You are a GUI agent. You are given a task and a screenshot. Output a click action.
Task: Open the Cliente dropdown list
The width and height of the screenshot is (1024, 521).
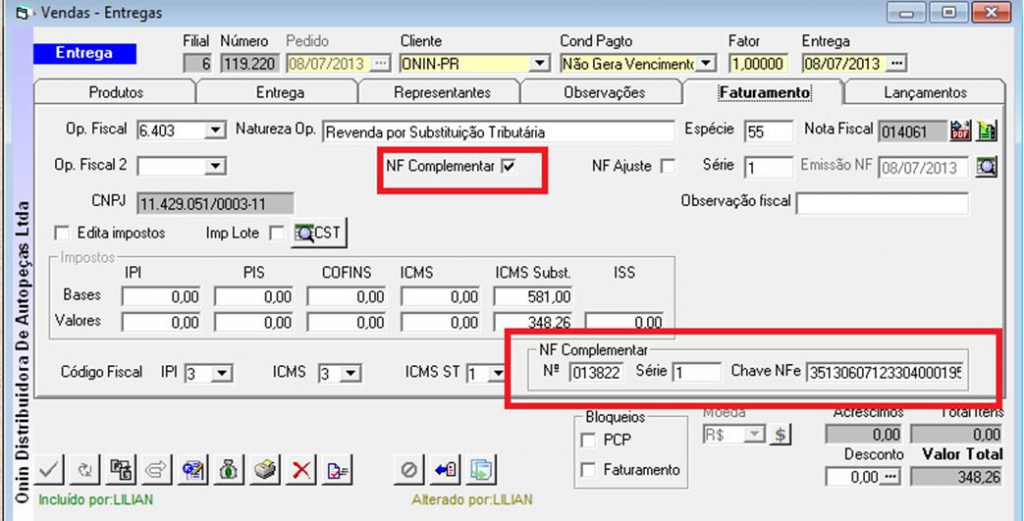click(539, 64)
